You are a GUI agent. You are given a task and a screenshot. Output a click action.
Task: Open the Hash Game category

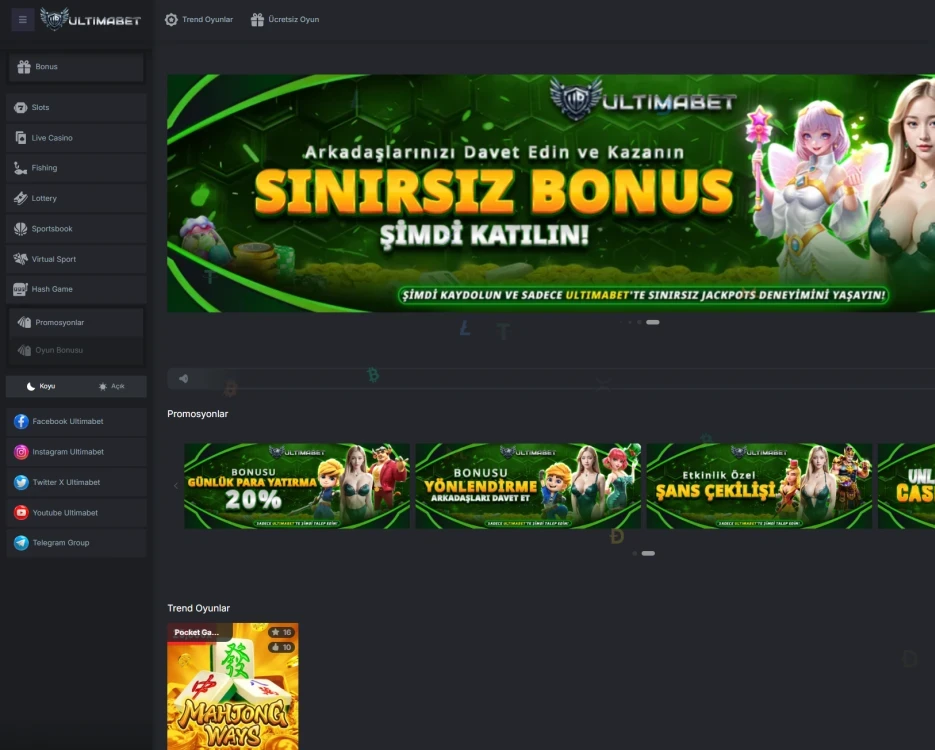[76, 289]
